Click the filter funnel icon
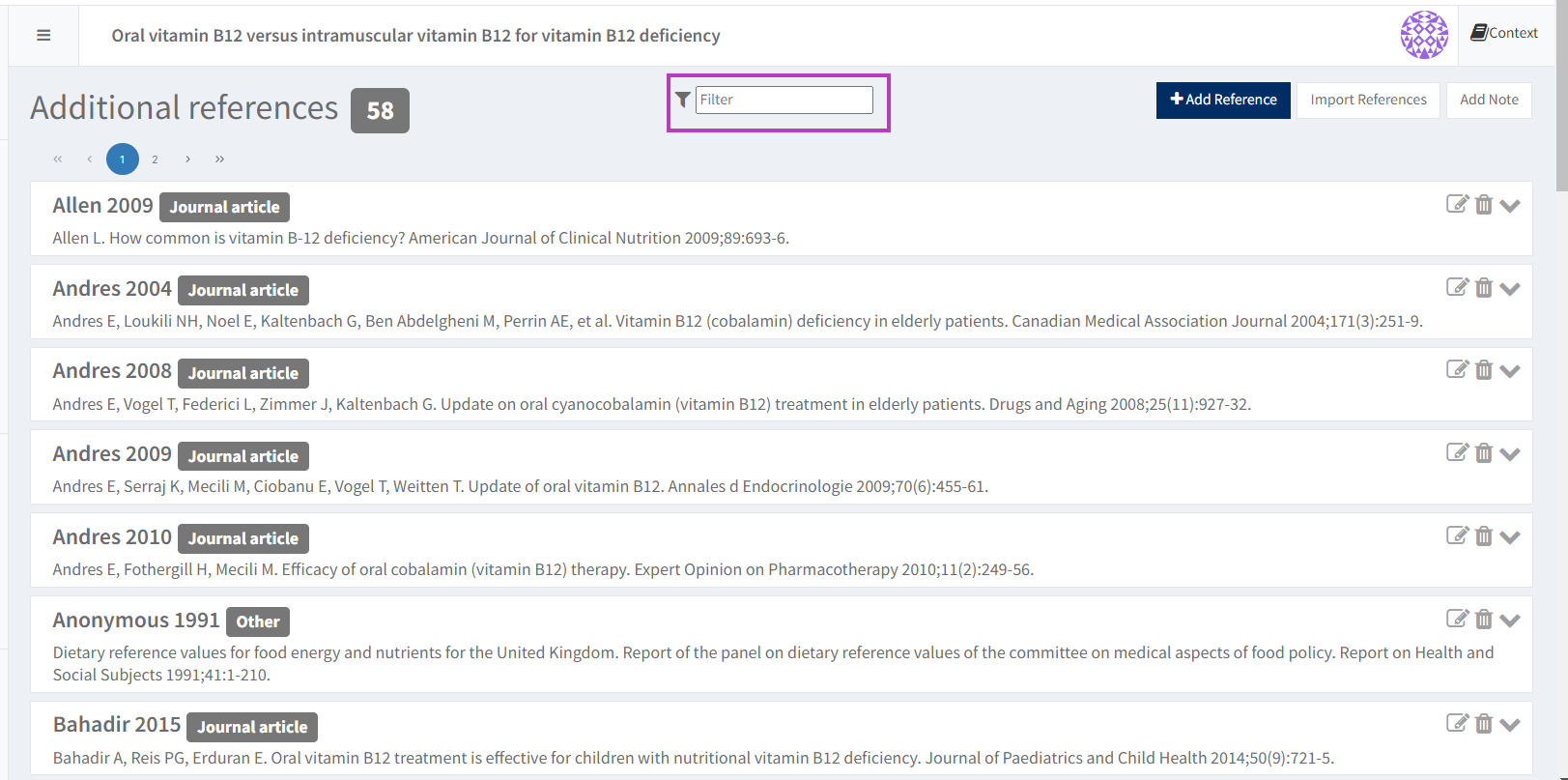The image size is (1568, 780). [683, 100]
